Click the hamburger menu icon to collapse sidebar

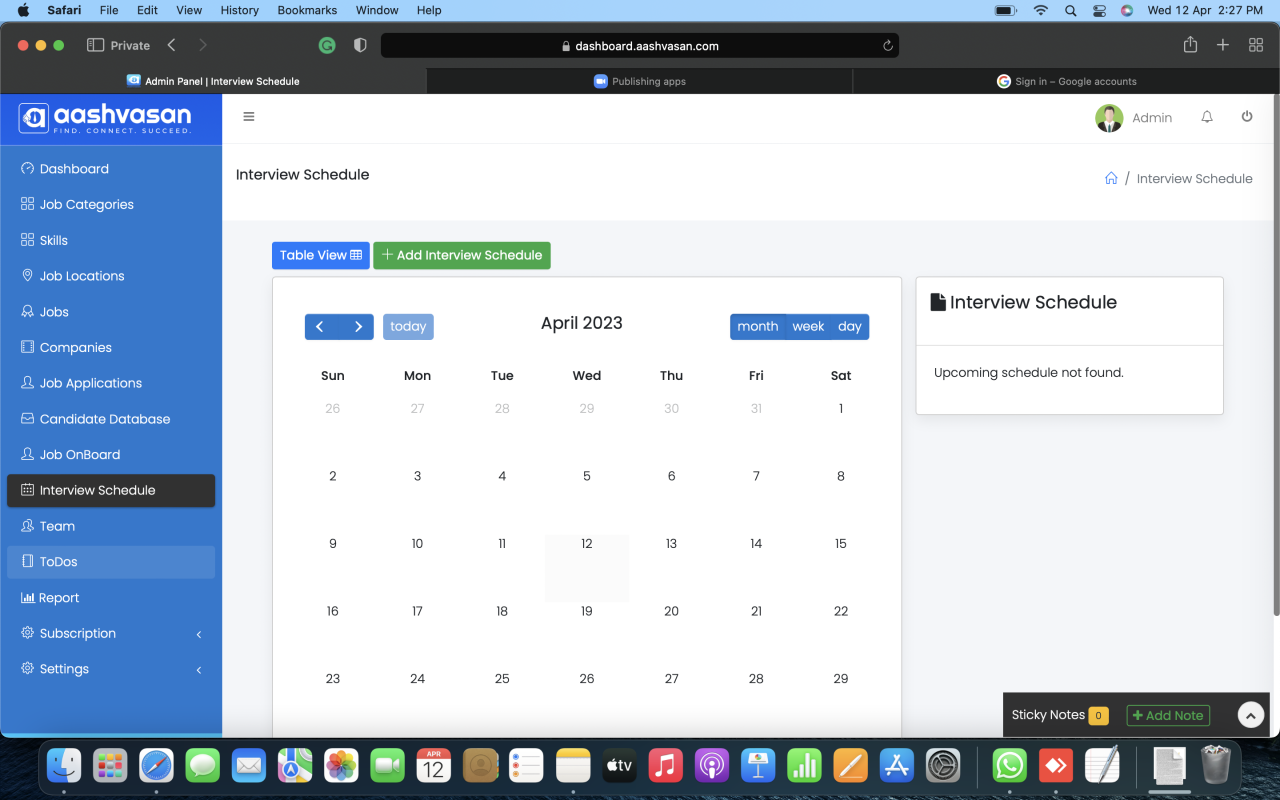249,117
